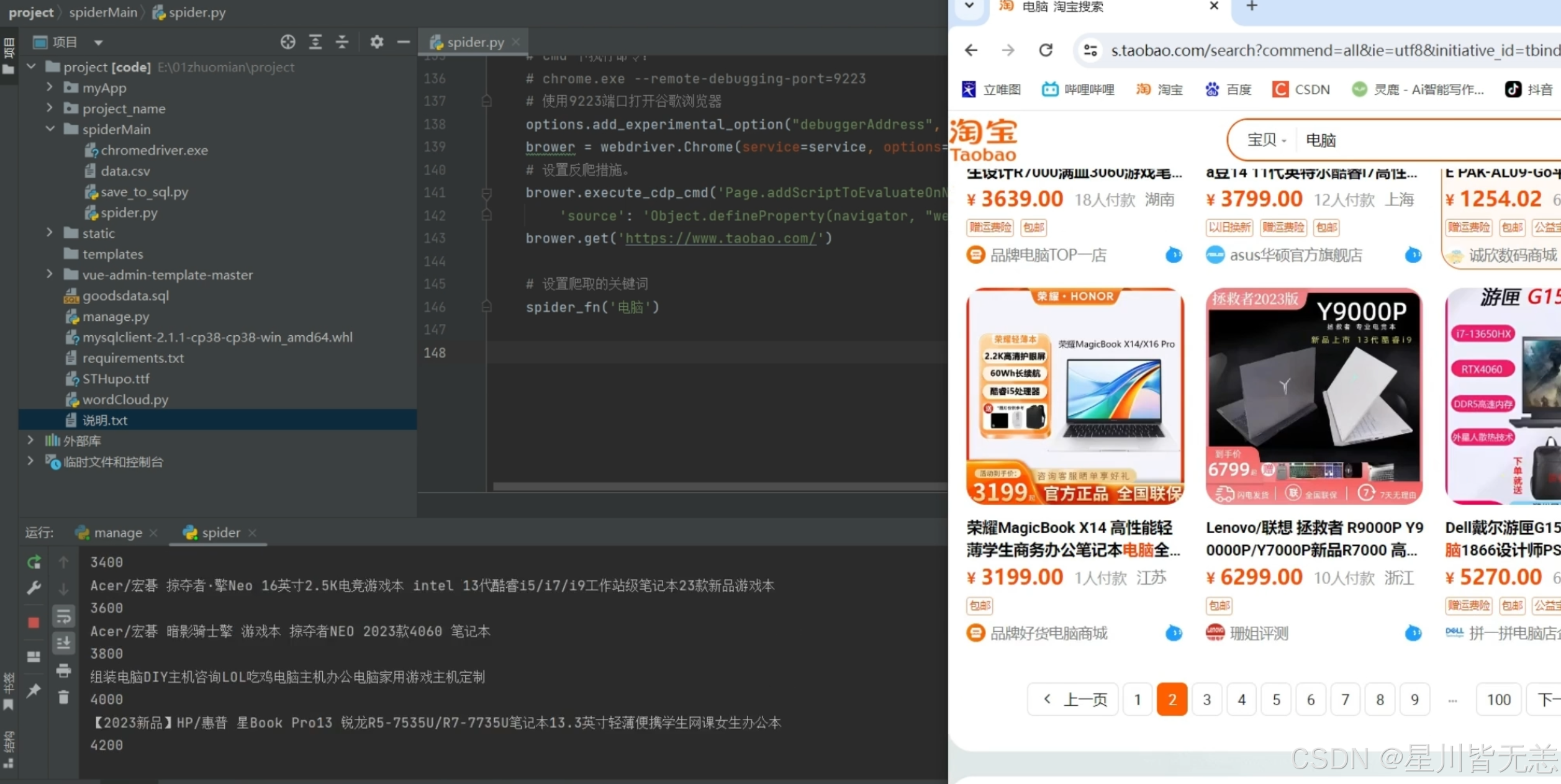
Task: Open the 哔哩哔哩 bookmark
Action: click(x=1078, y=89)
